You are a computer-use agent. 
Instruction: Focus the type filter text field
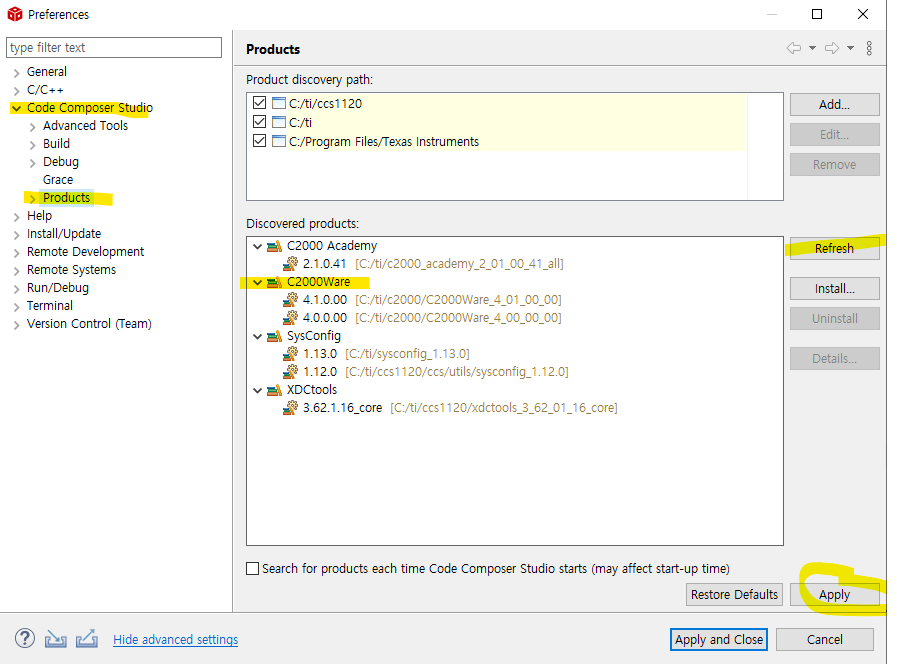(x=114, y=47)
